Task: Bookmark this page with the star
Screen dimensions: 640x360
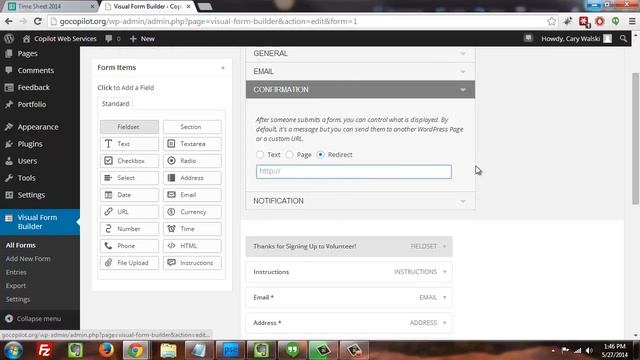Action: click(x=551, y=21)
